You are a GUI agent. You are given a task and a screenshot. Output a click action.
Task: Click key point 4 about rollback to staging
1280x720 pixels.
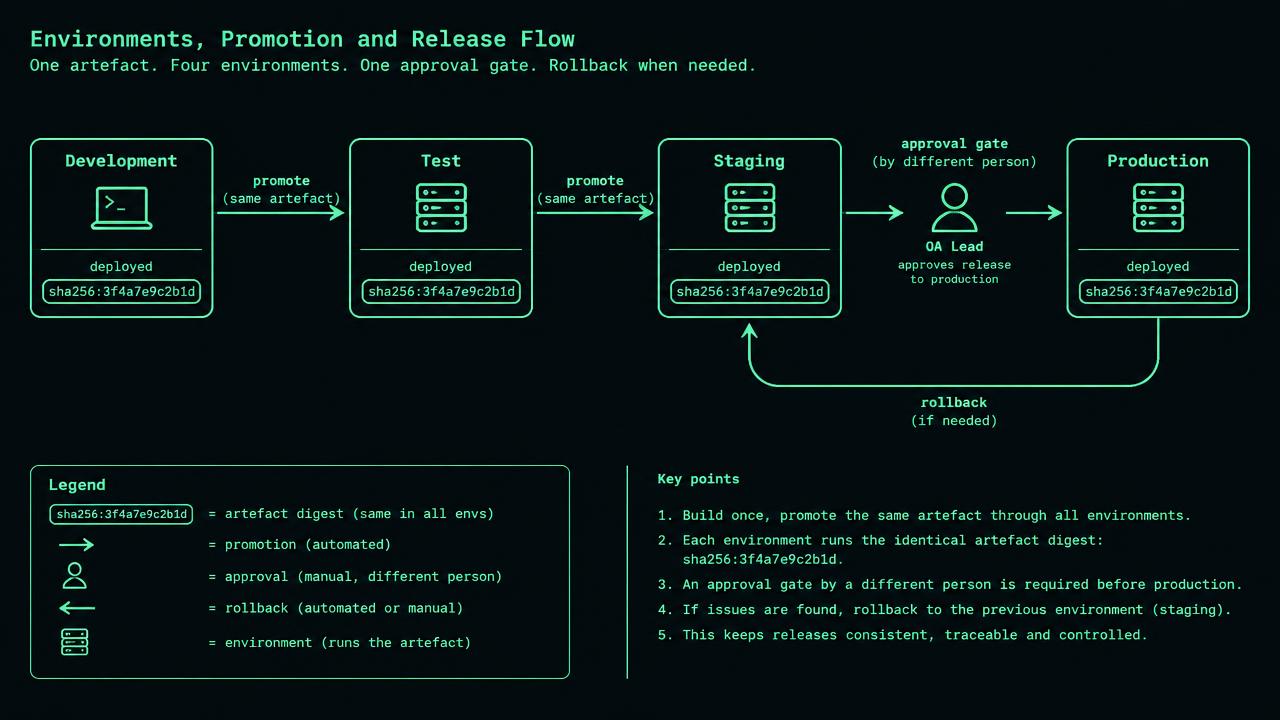pyautogui.click(x=945, y=609)
